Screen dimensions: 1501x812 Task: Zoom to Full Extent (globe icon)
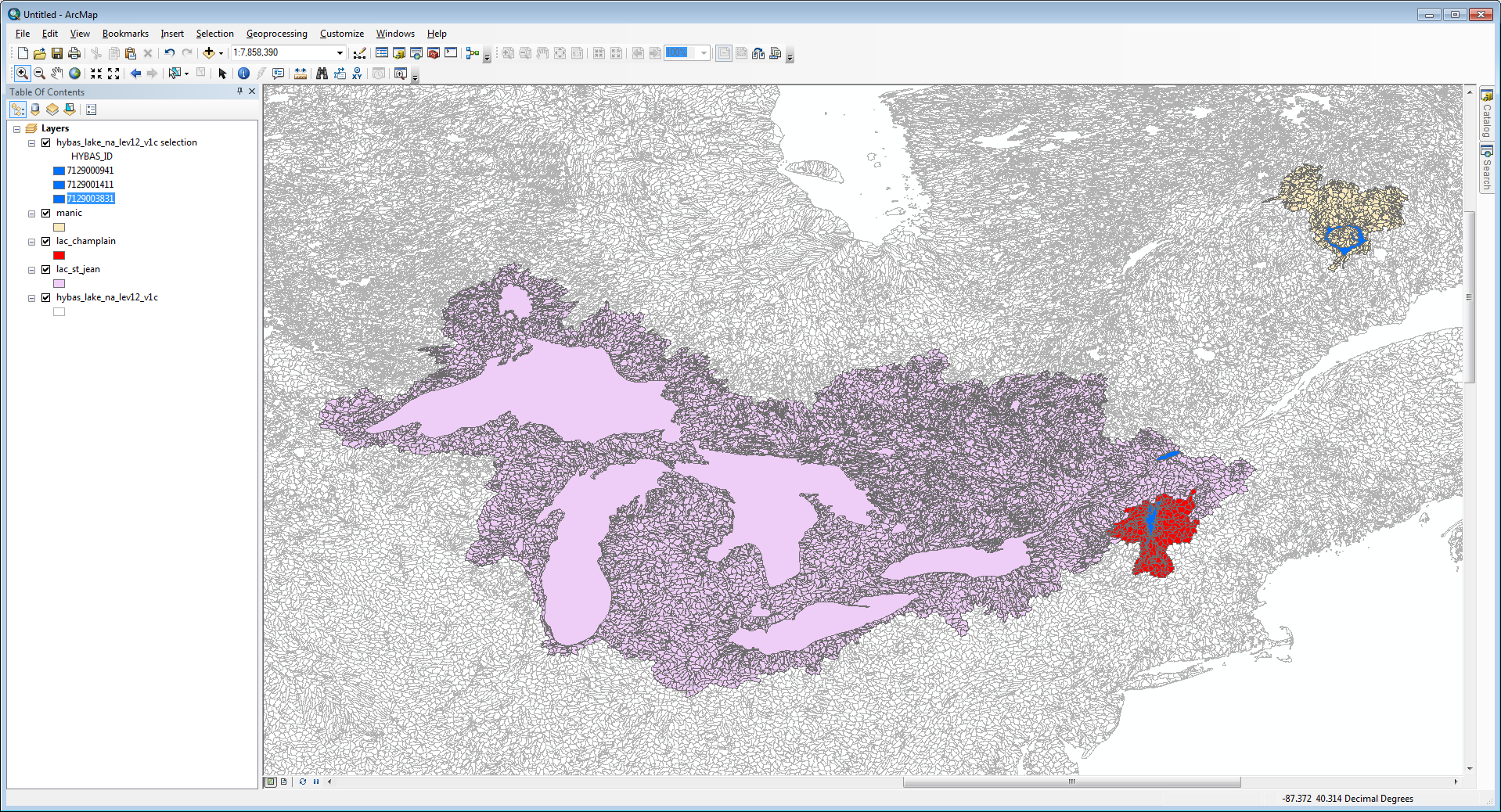[x=74, y=73]
